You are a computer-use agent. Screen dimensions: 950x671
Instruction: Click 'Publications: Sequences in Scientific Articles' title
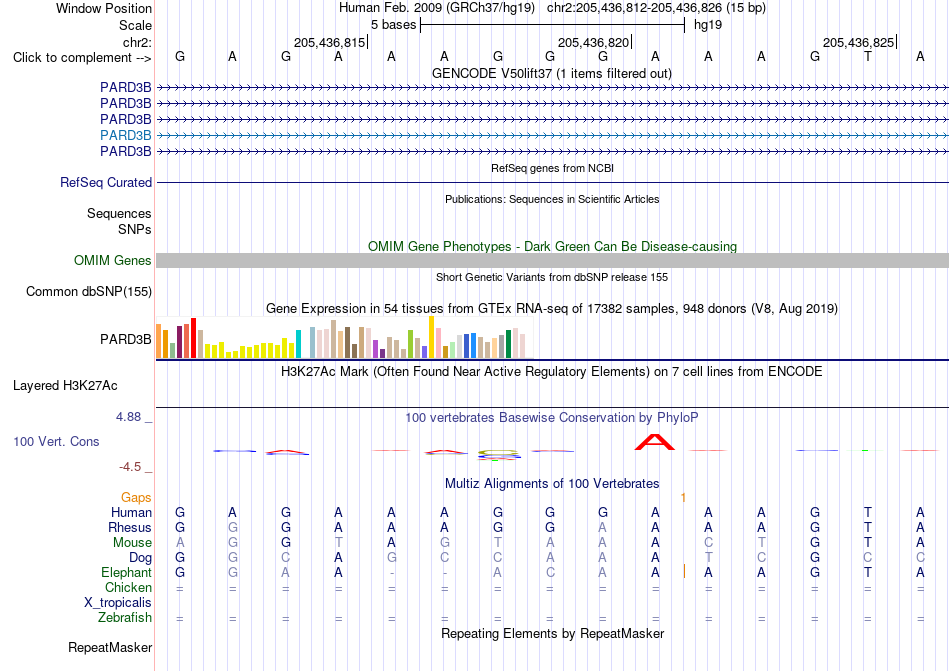click(x=552, y=199)
